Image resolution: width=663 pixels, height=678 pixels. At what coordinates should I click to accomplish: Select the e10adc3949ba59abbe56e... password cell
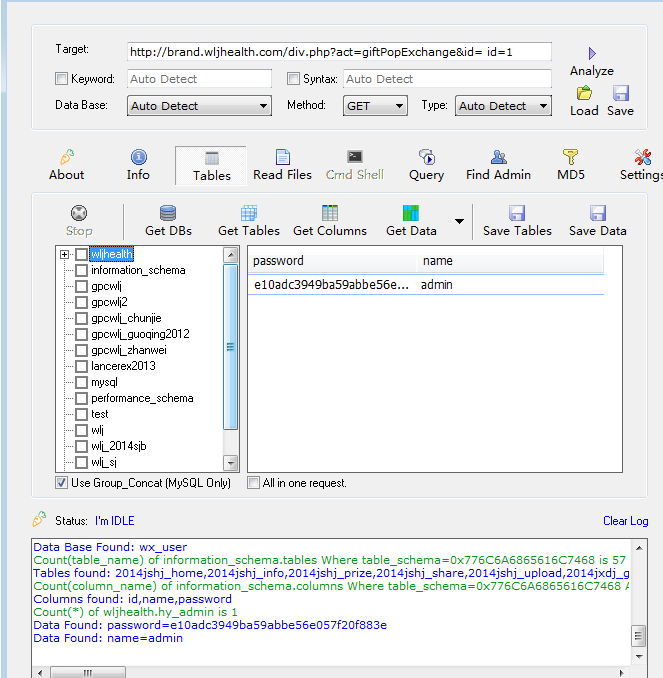point(332,285)
